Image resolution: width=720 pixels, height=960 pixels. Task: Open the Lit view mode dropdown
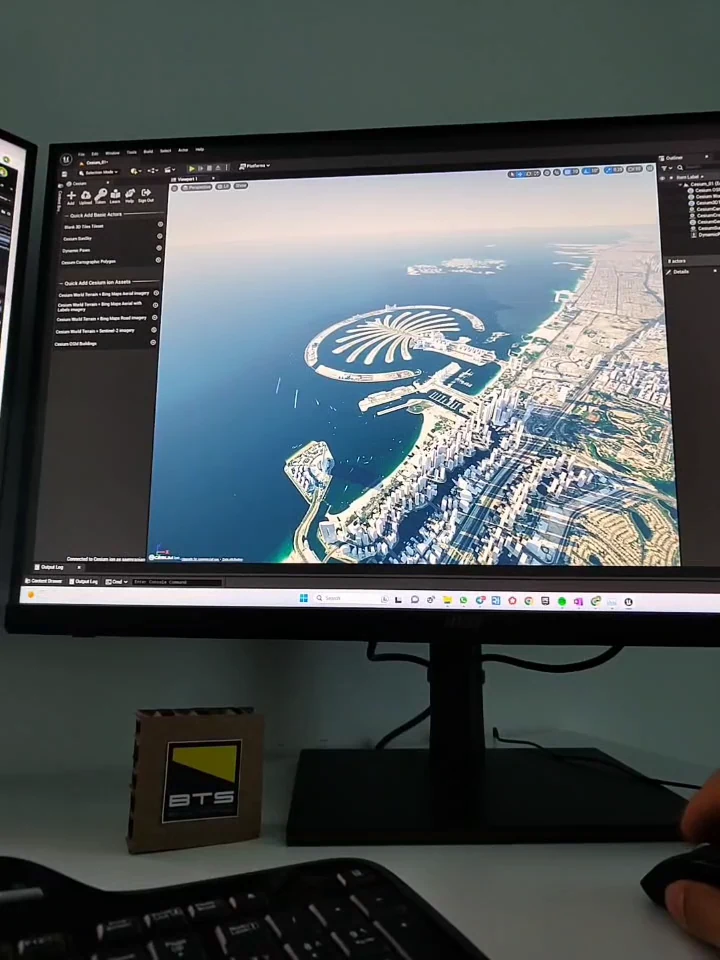coord(223,186)
